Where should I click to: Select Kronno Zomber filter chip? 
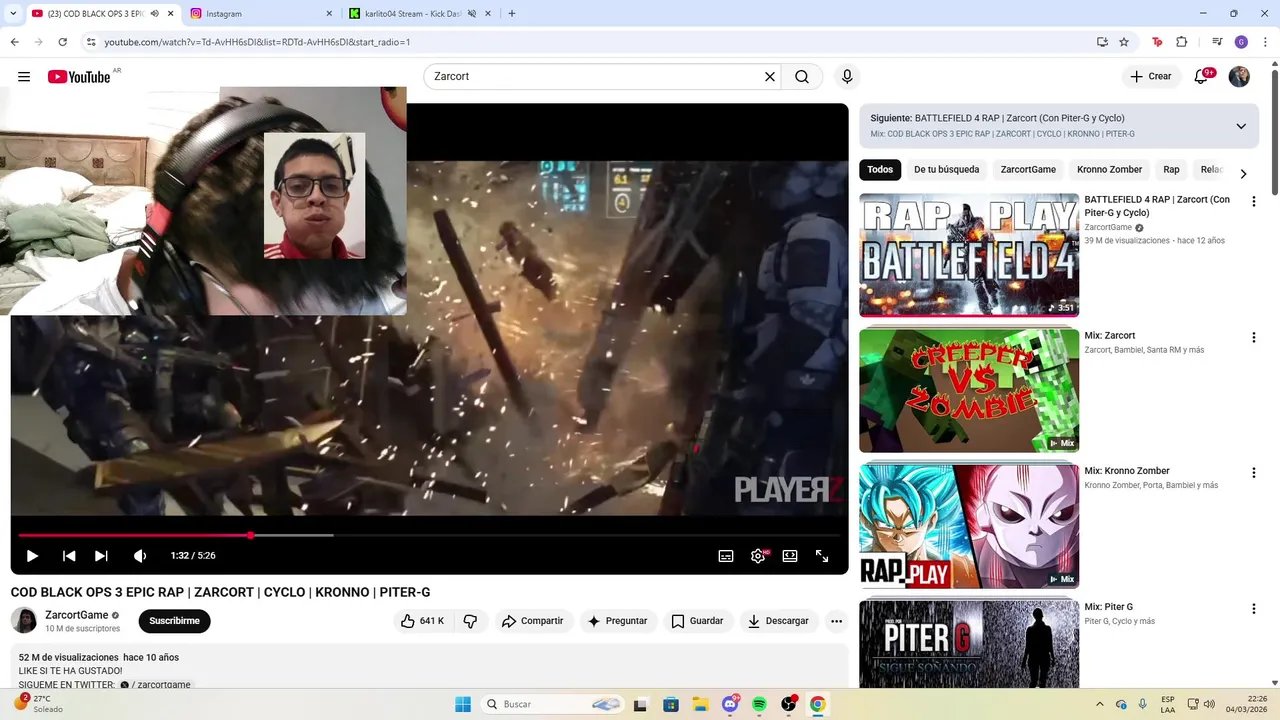1109,170
